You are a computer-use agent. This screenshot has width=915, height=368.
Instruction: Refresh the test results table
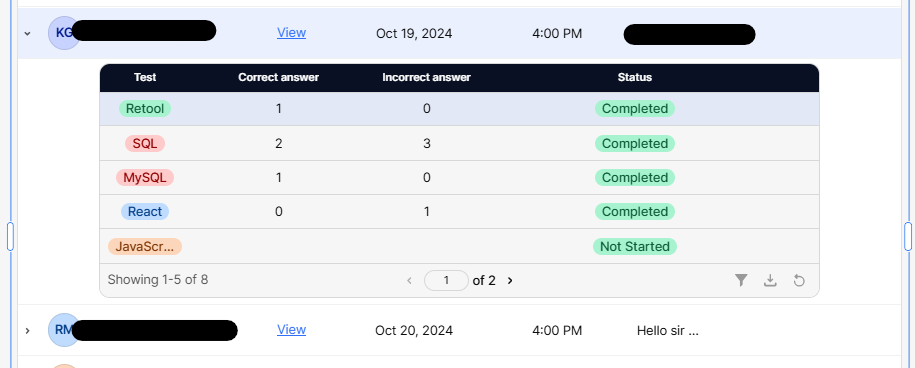799,281
